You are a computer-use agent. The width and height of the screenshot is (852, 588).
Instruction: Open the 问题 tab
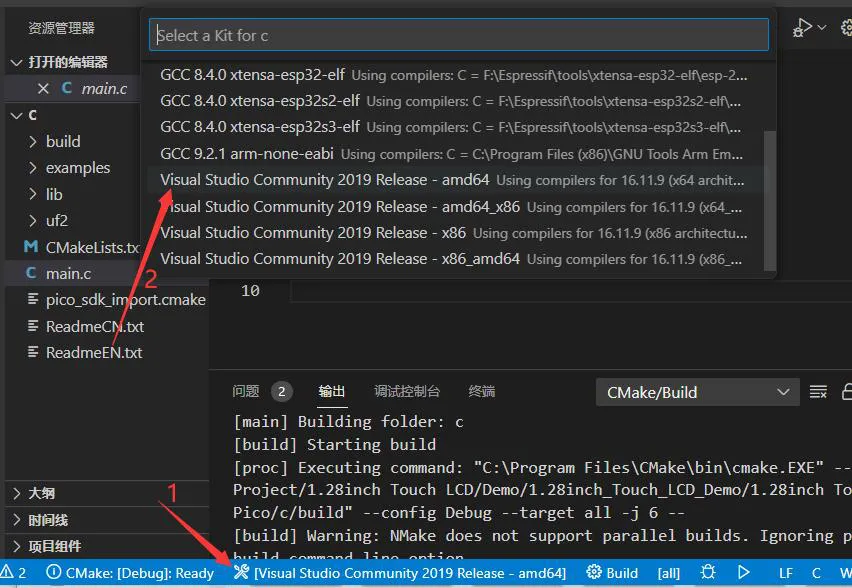point(246,391)
